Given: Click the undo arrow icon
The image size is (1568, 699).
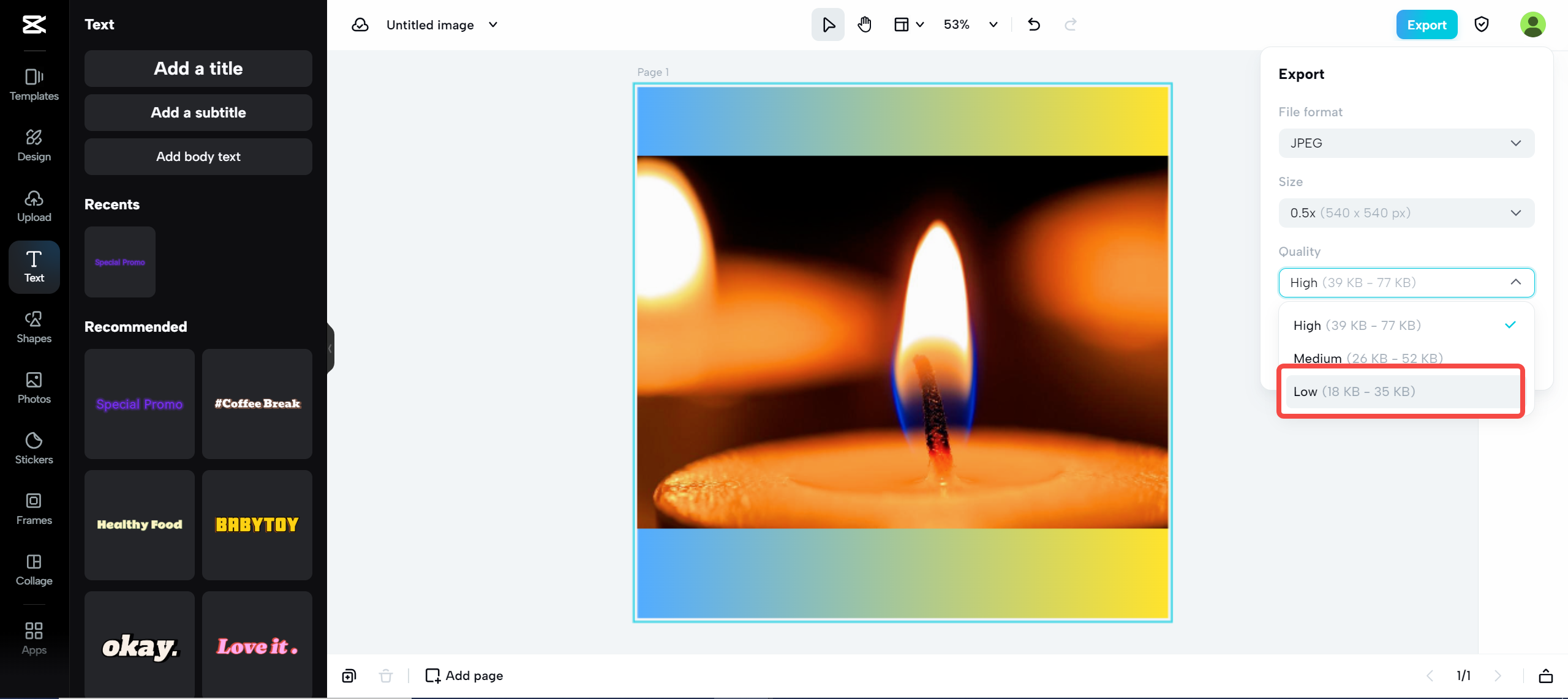Looking at the screenshot, I should [1034, 24].
